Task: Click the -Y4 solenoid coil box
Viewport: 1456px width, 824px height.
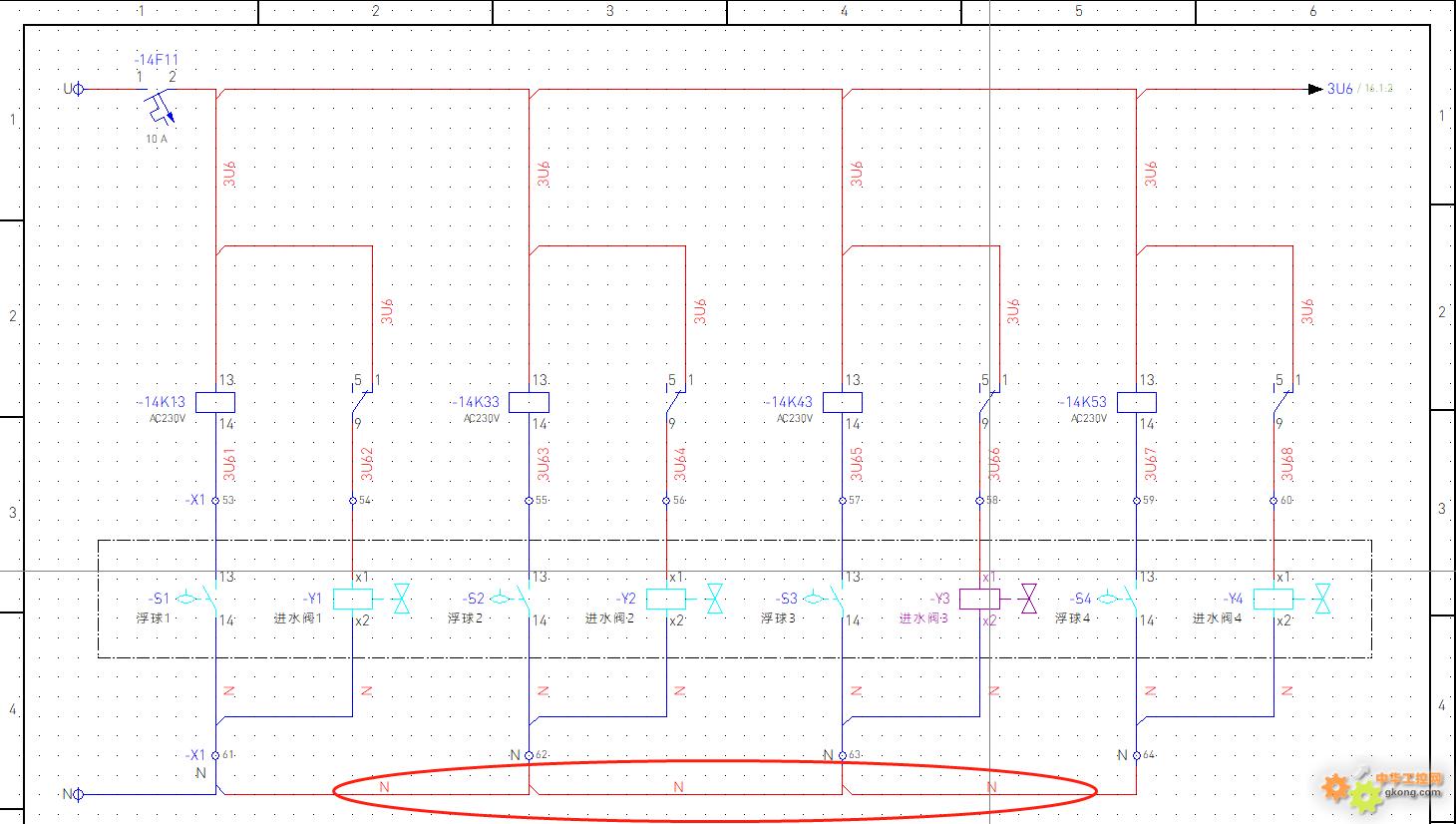Action: tap(1274, 599)
